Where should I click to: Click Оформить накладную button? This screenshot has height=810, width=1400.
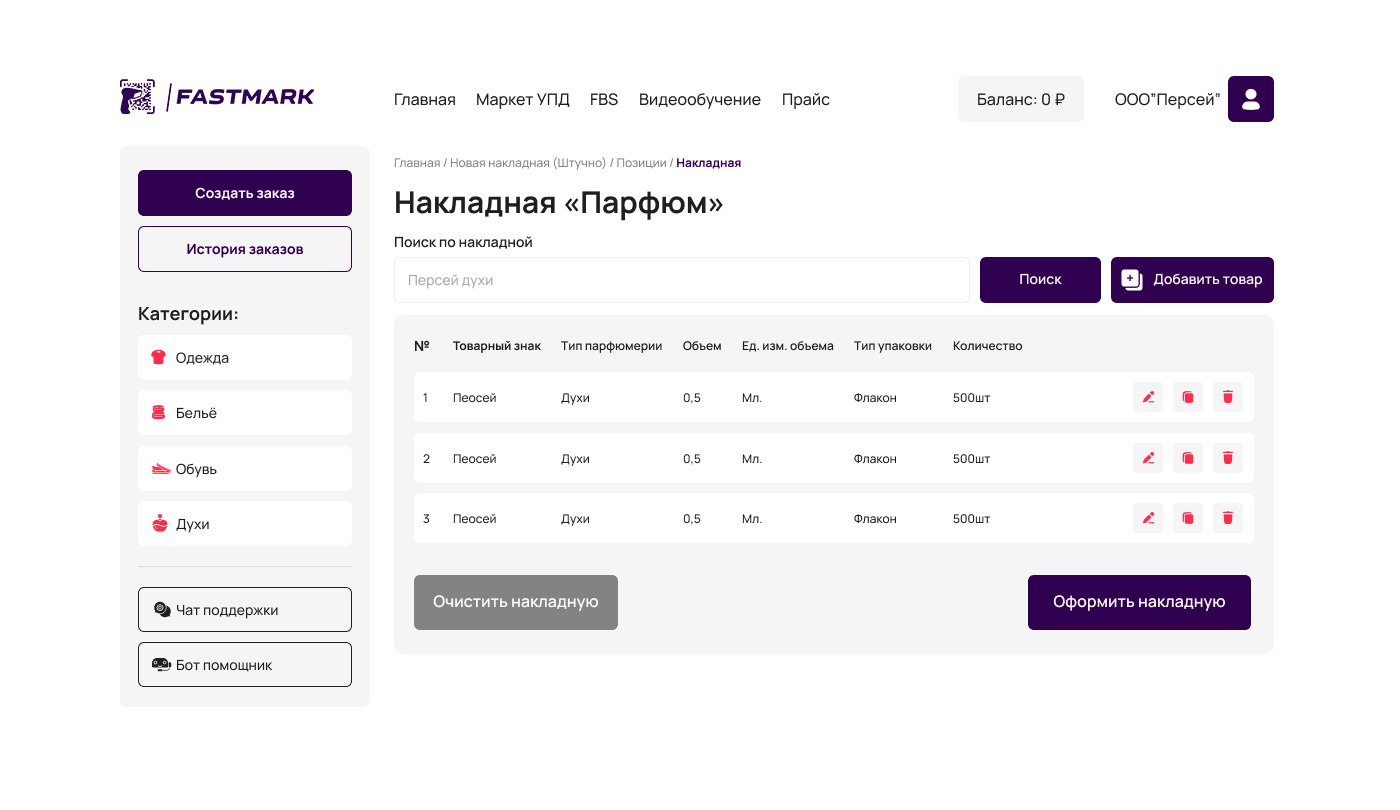(1139, 602)
